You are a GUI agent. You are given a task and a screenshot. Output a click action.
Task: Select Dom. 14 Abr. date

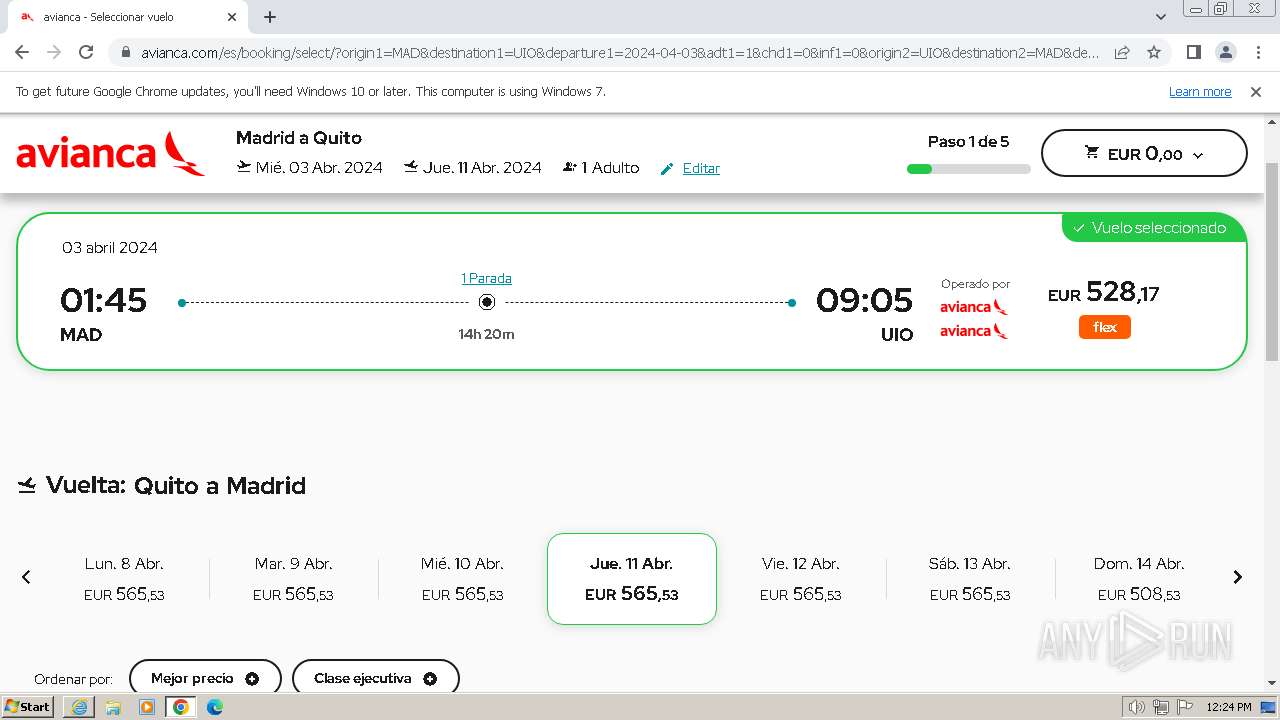1139,579
